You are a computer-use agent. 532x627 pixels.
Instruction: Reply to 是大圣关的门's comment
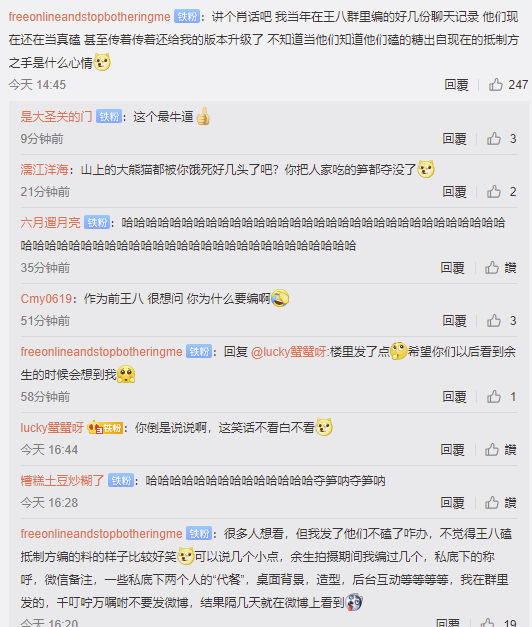tap(454, 139)
